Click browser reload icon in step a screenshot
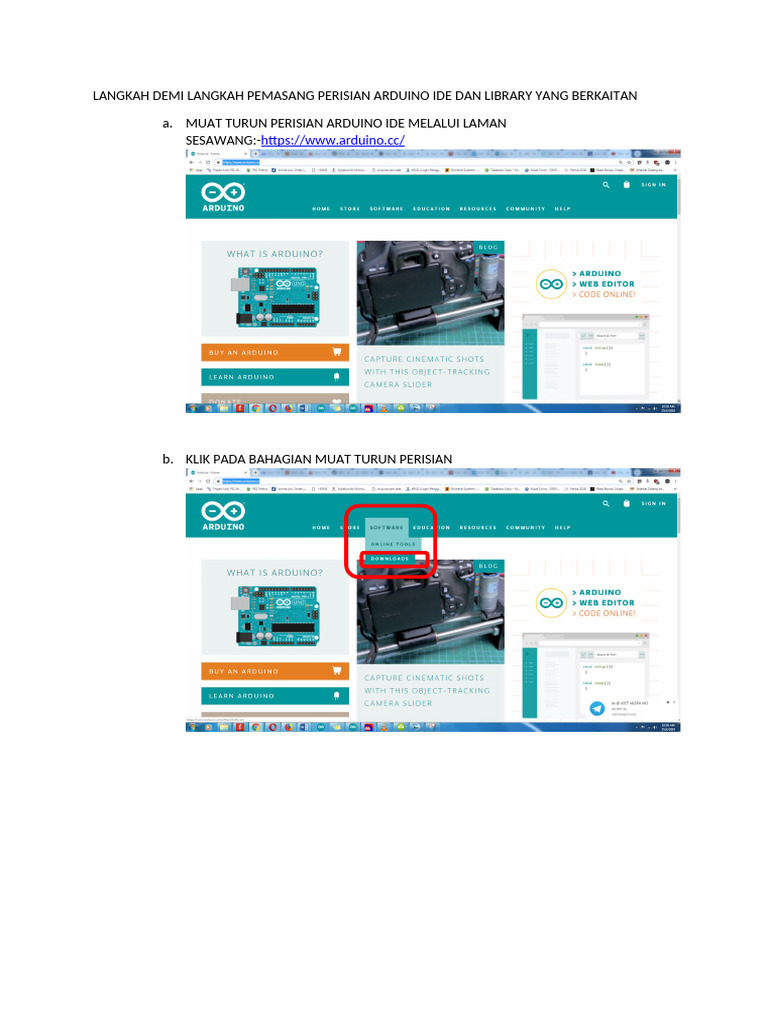This screenshot has width=768, height=1024. tap(208, 162)
